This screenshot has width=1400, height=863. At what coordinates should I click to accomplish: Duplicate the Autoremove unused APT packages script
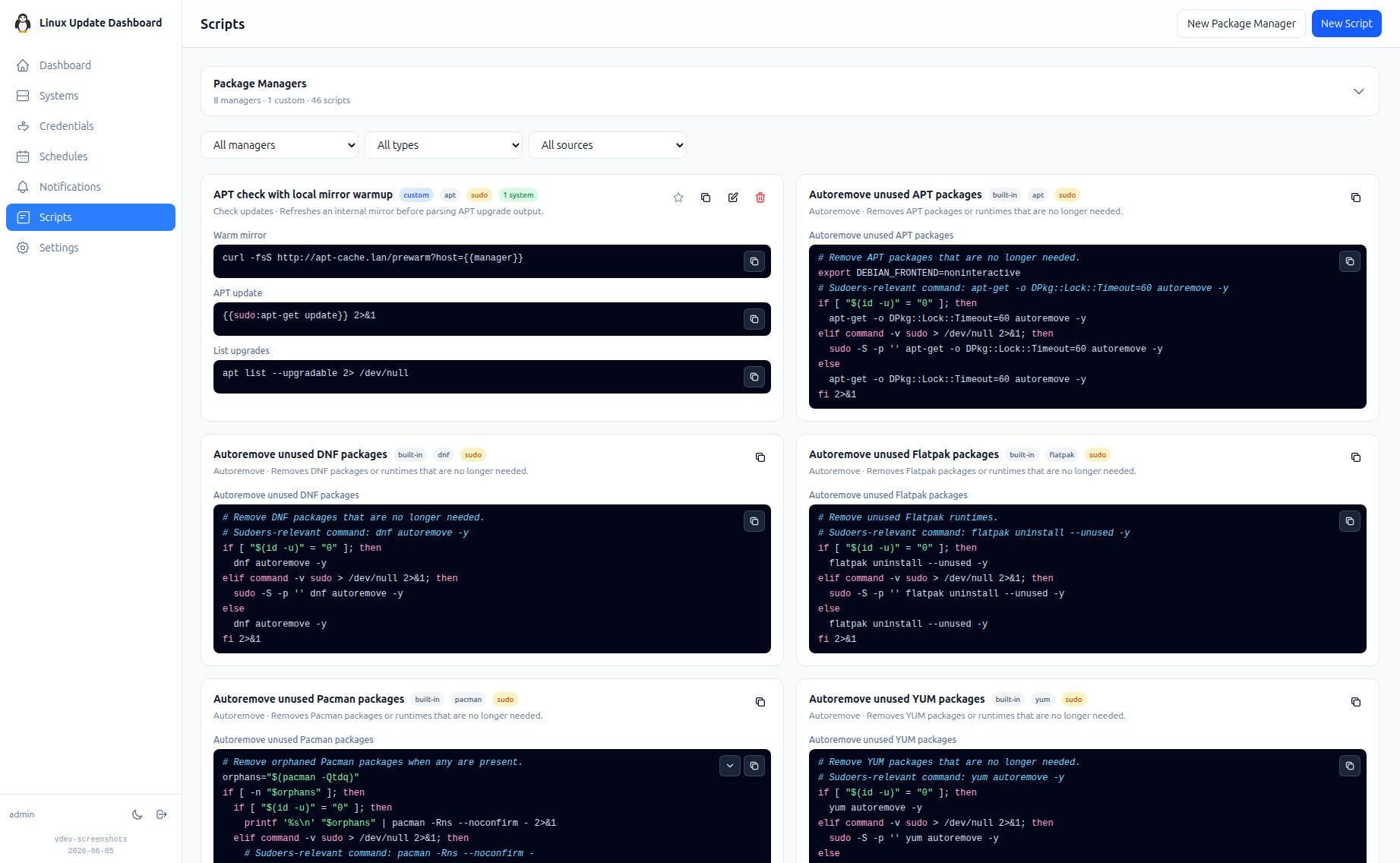[x=1356, y=198]
